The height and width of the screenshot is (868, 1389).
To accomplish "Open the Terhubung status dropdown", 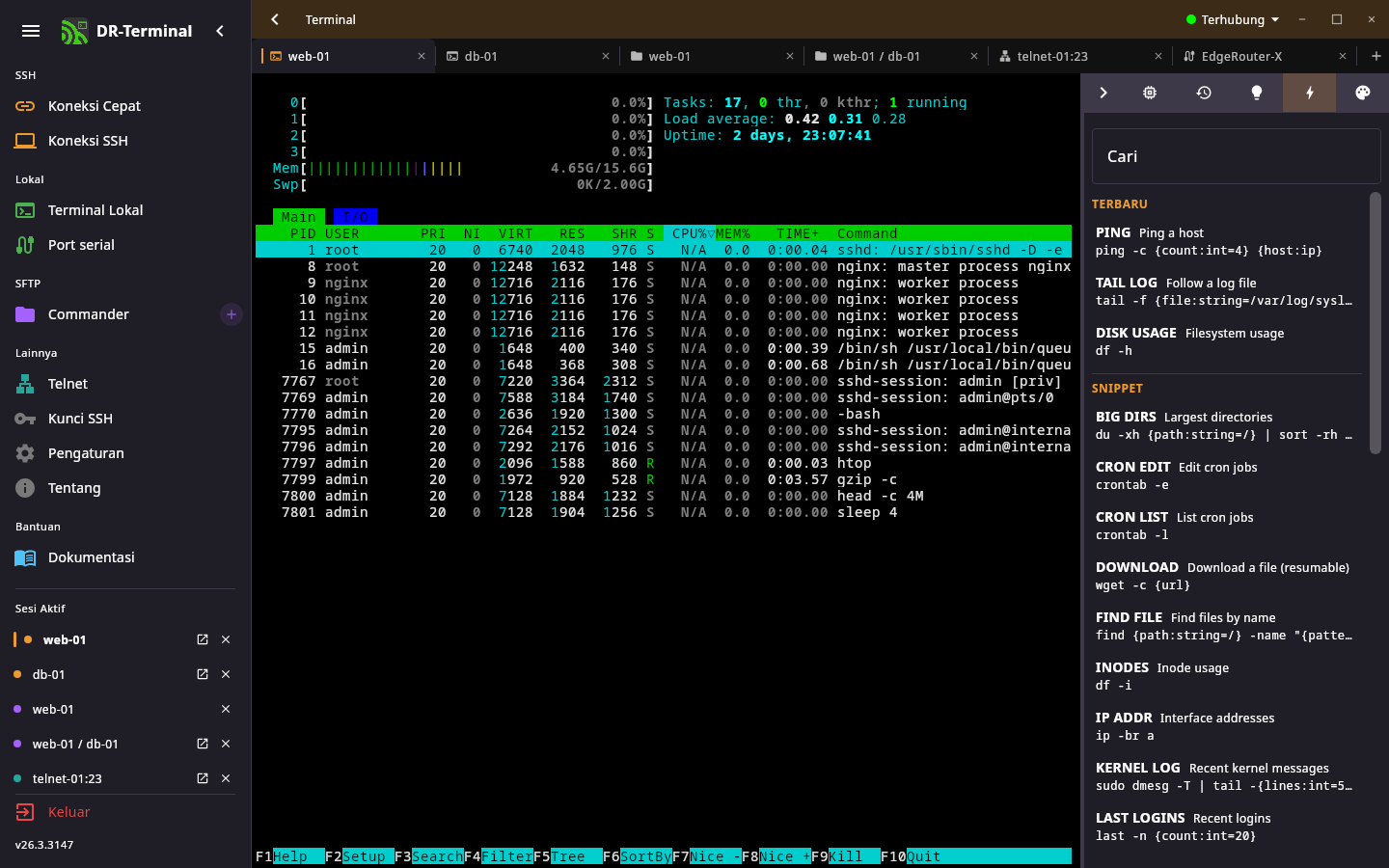I will [x=1233, y=19].
